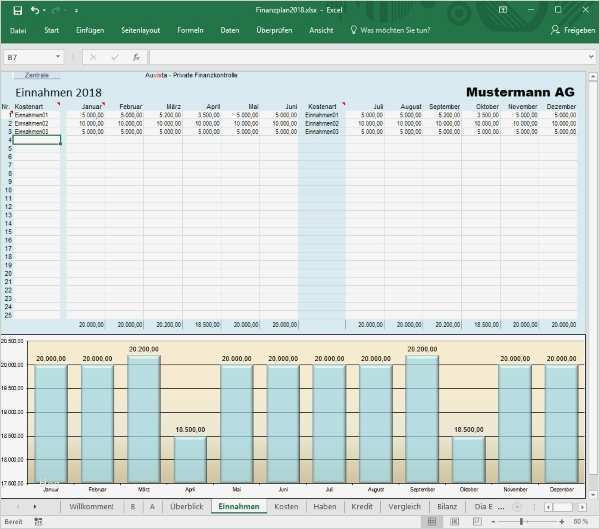Open the Formeln ribbon tab

tap(190, 30)
